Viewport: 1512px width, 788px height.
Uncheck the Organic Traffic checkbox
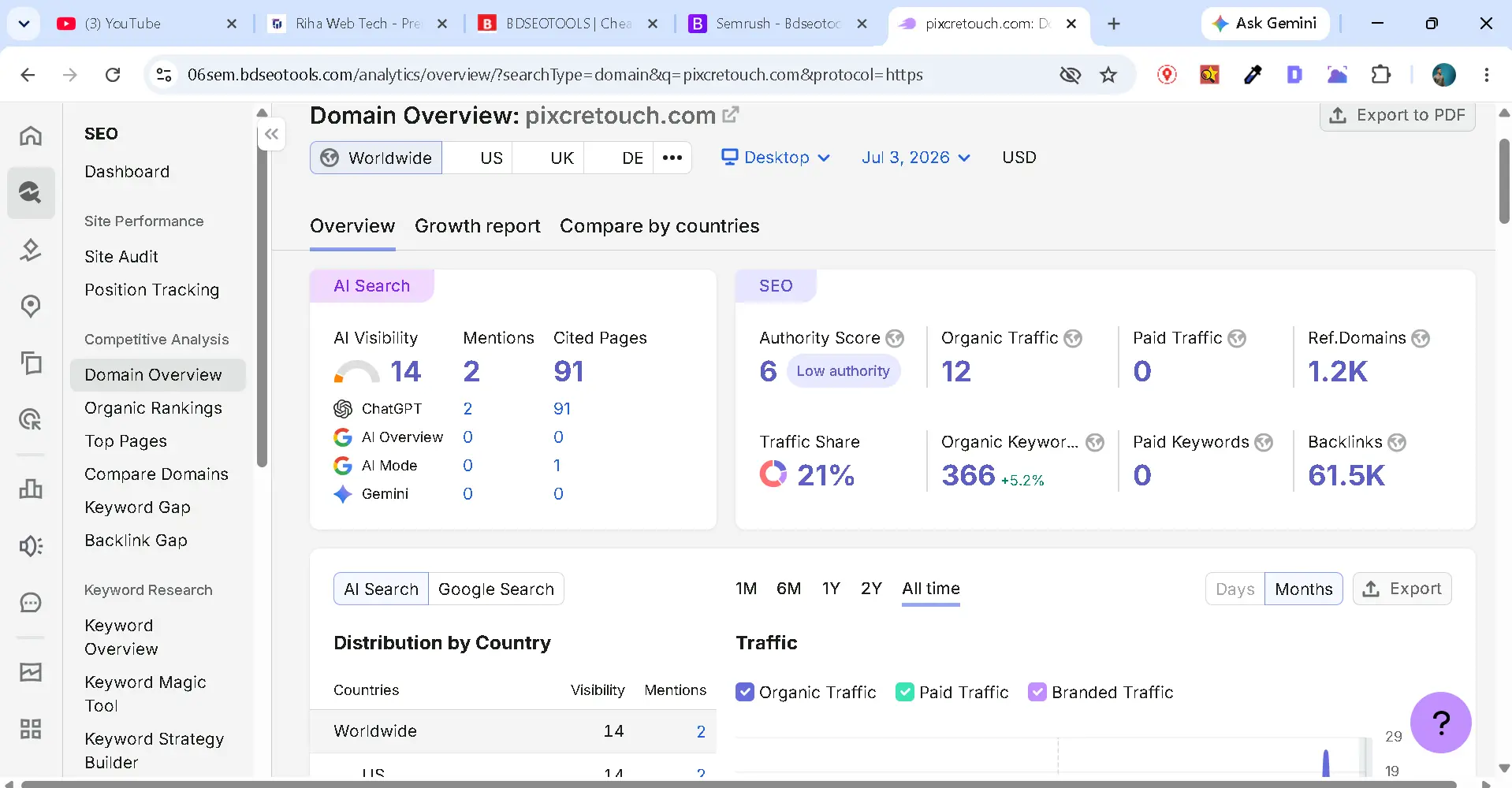(x=745, y=692)
